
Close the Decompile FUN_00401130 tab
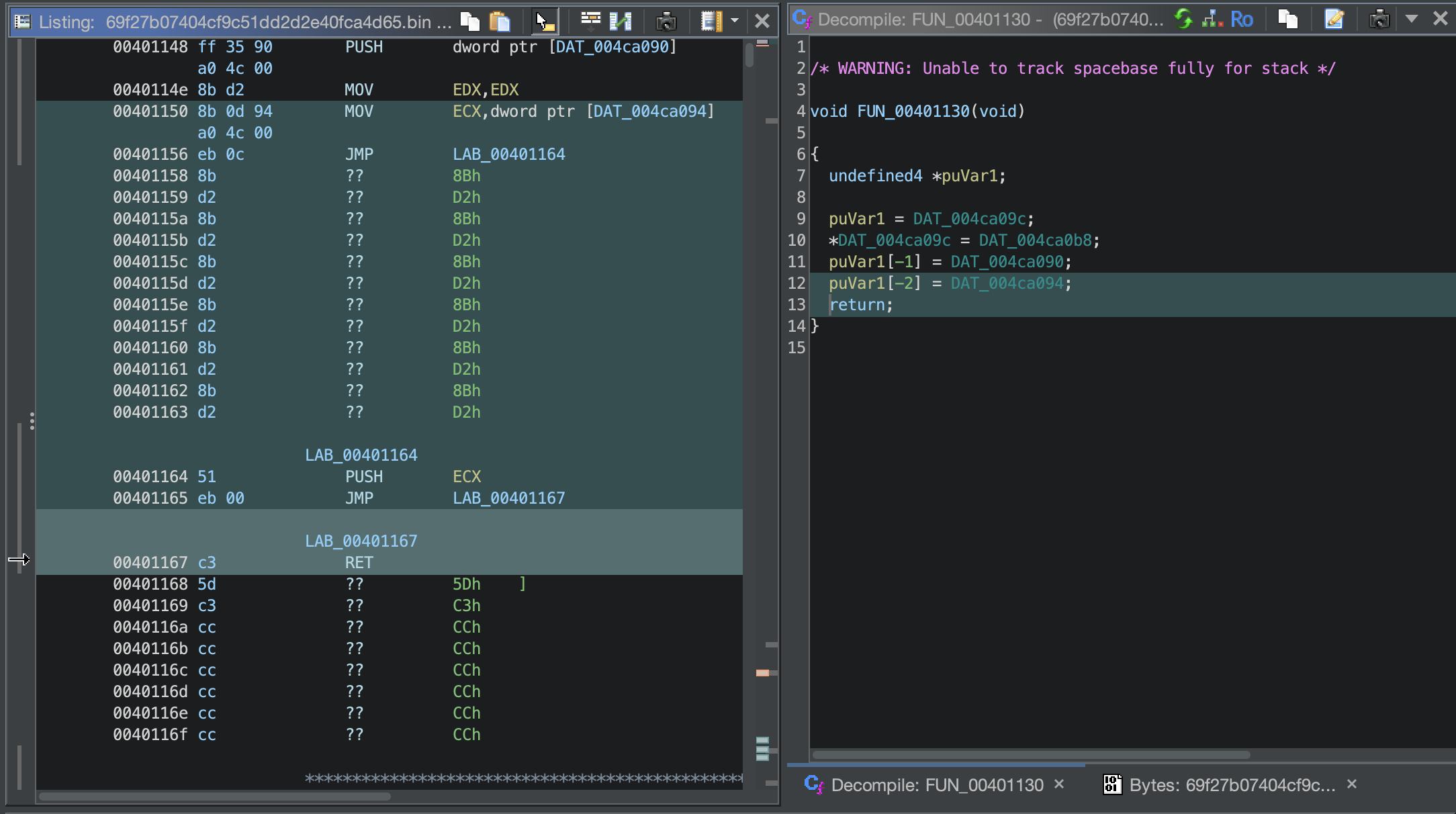1059,784
